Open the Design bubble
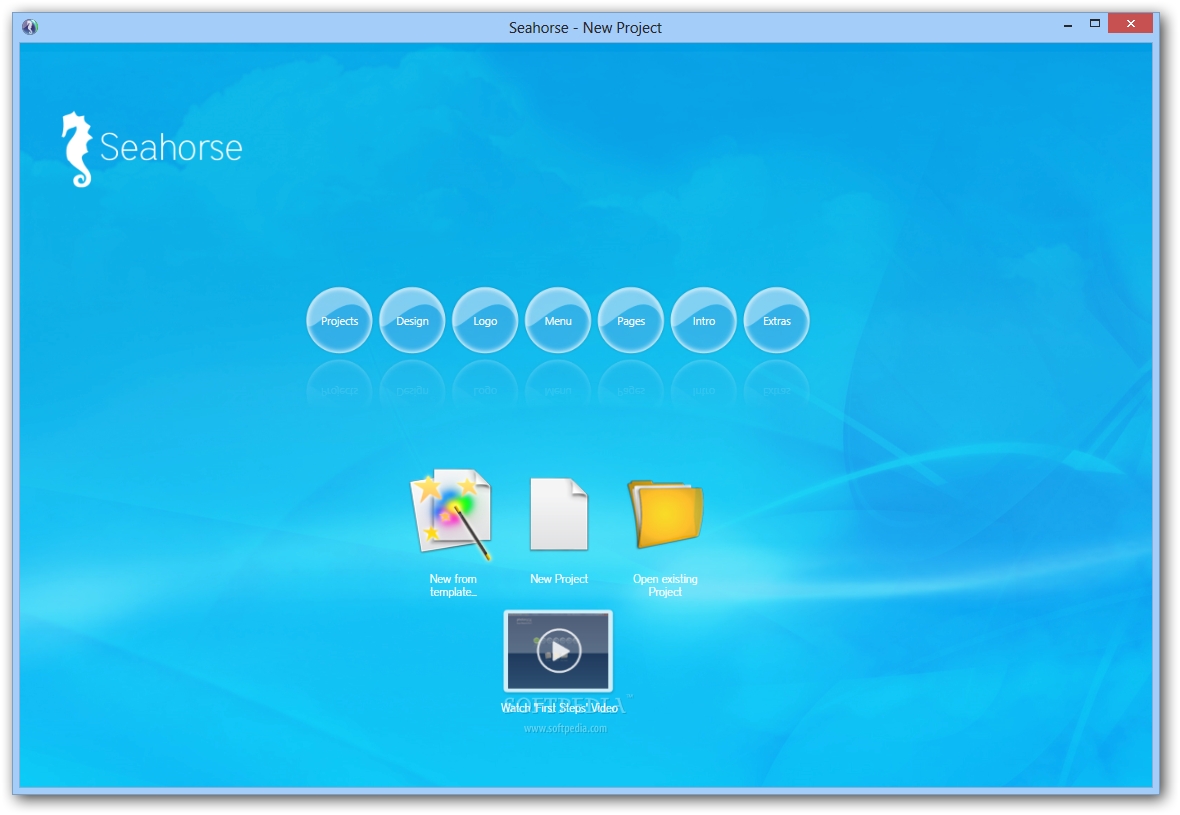 412,321
